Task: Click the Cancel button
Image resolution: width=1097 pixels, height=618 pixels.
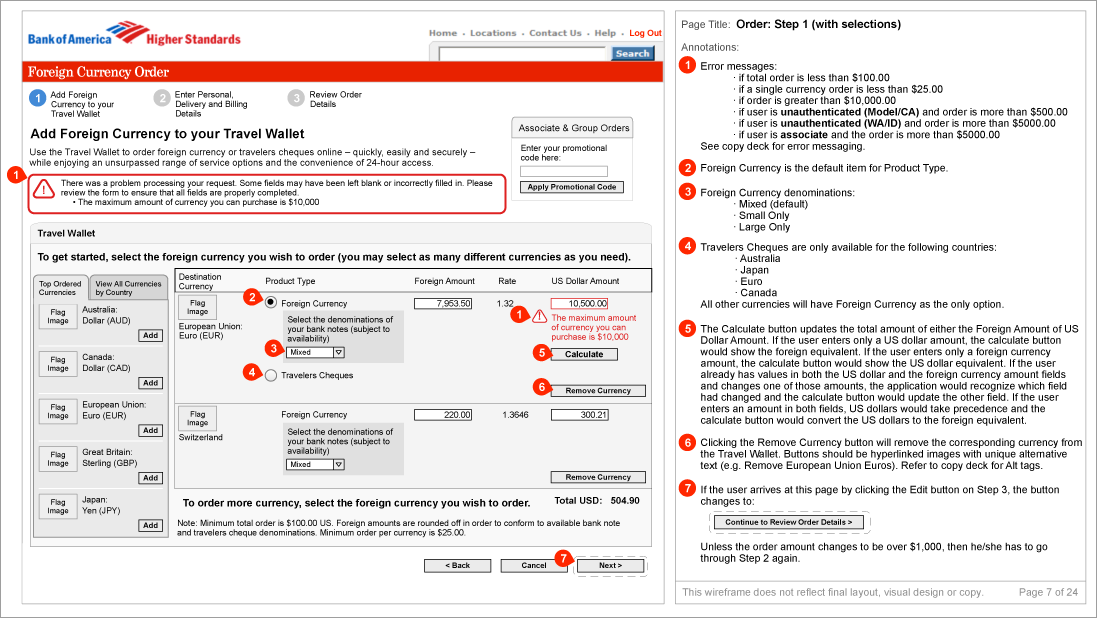Action: [534, 566]
